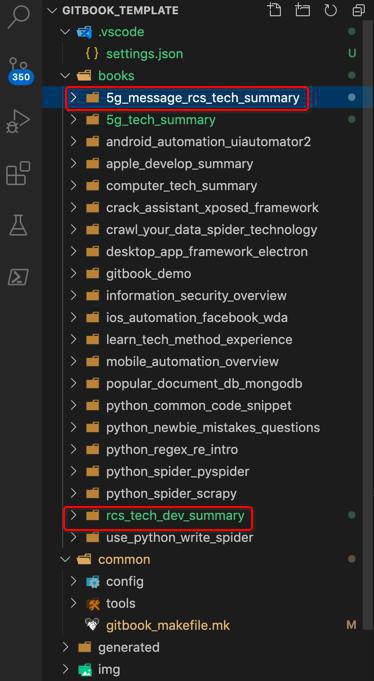The height and width of the screenshot is (681, 374).
Task: Select popular_document_db_mongodb folder
Action: 203,384
